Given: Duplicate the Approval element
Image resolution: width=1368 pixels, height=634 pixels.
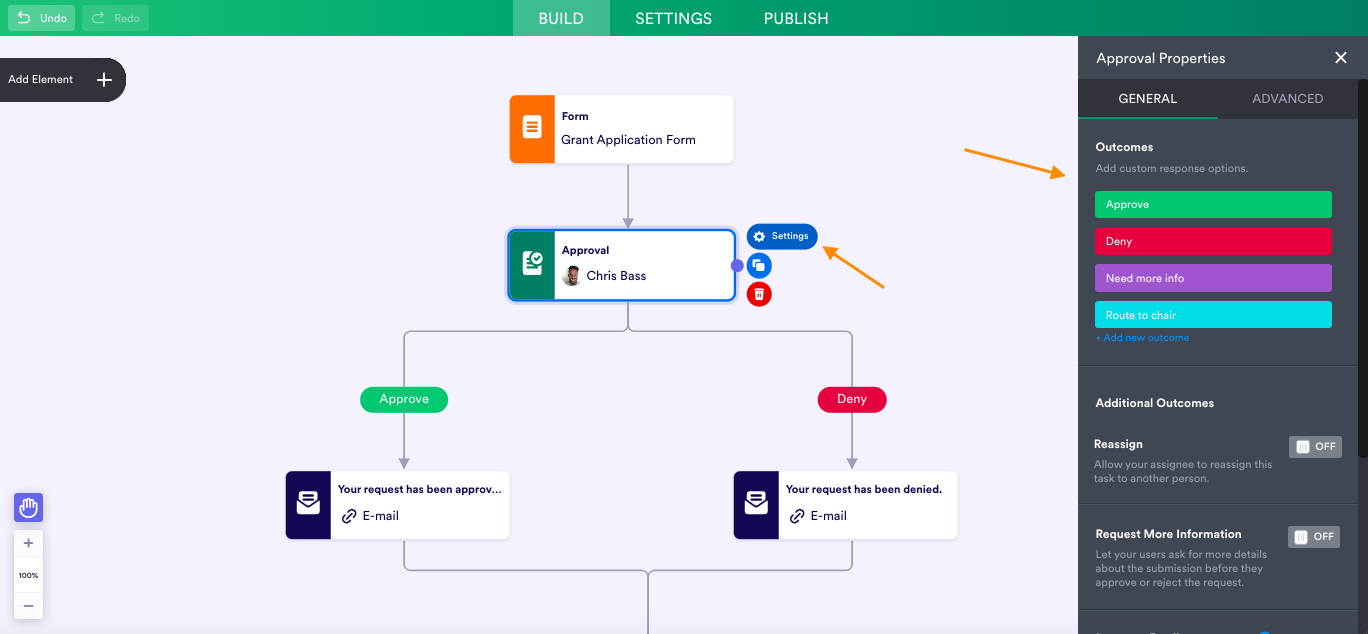Looking at the screenshot, I should click(x=759, y=265).
